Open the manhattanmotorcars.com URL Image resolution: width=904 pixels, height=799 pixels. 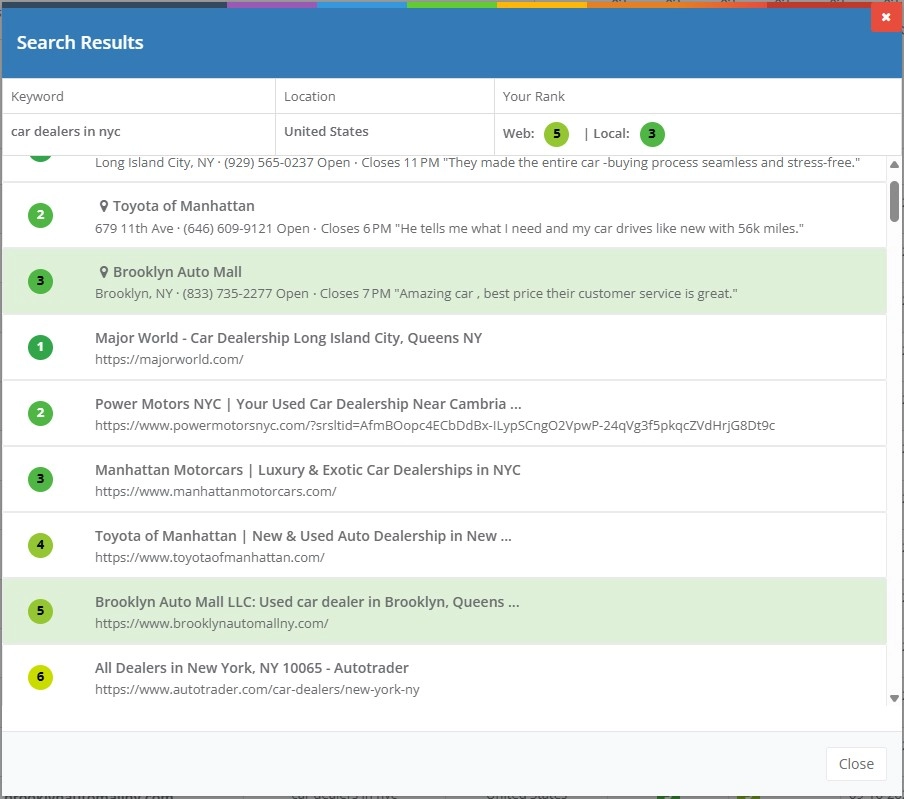[216, 492]
